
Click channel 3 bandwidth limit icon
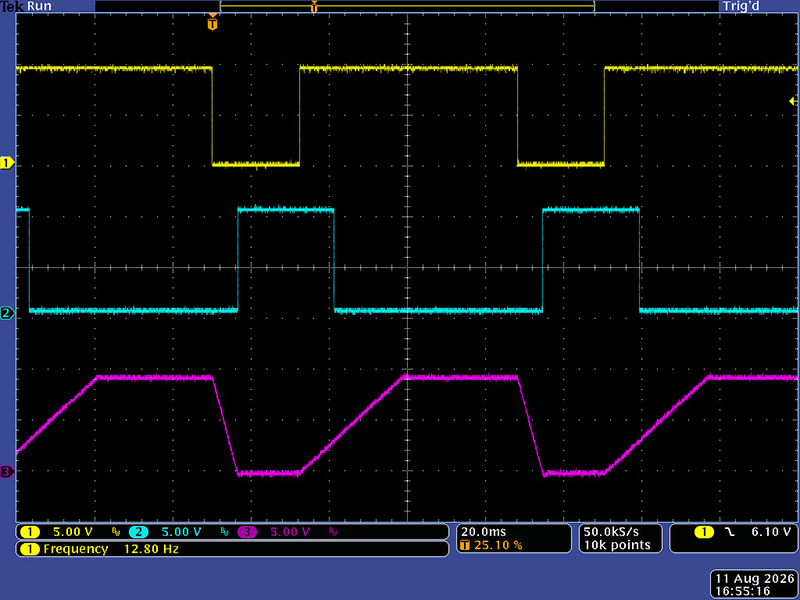[x=333, y=532]
